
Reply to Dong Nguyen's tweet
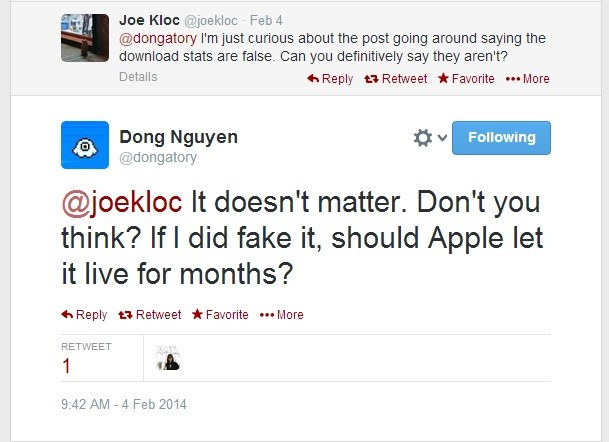click(x=84, y=314)
